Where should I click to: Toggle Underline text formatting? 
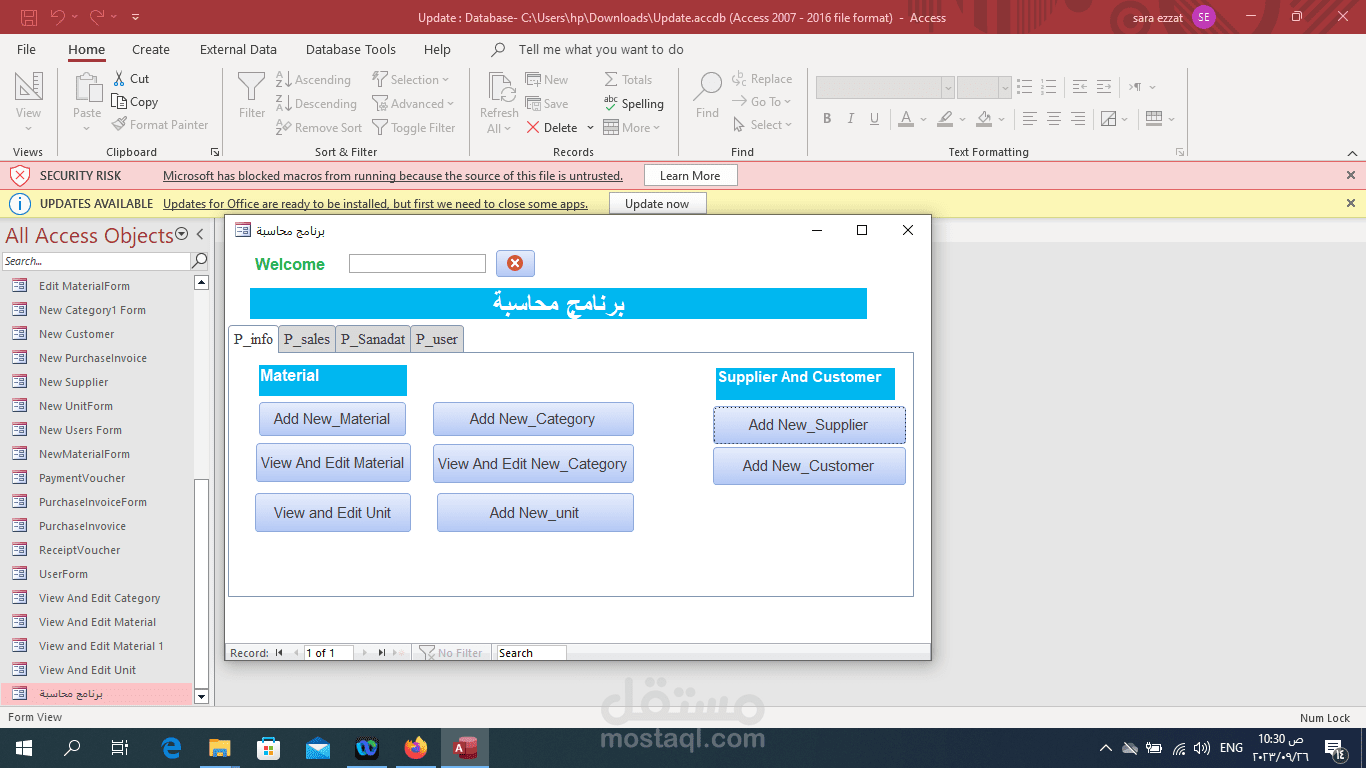coord(875,119)
